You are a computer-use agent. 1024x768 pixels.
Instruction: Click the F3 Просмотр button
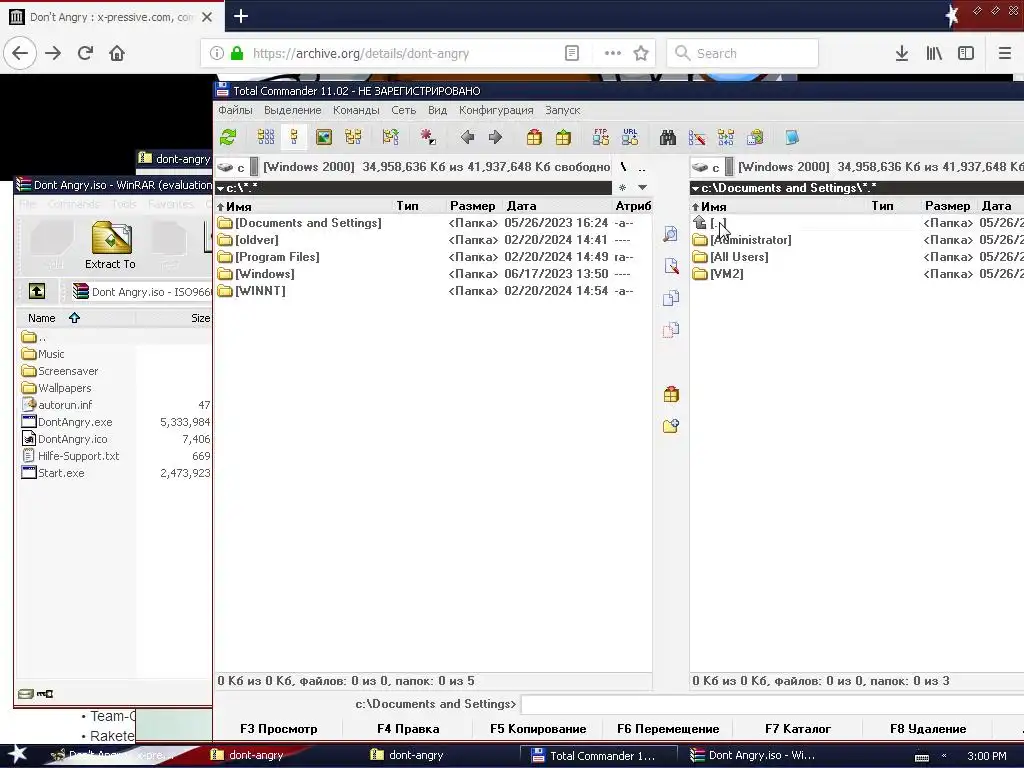pyautogui.click(x=278, y=729)
